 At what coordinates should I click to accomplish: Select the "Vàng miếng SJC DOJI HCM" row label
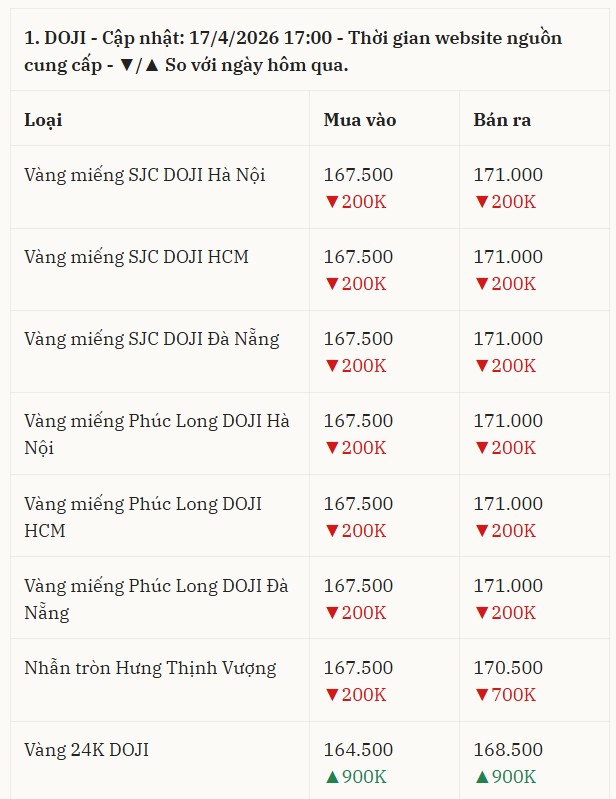click(x=136, y=257)
